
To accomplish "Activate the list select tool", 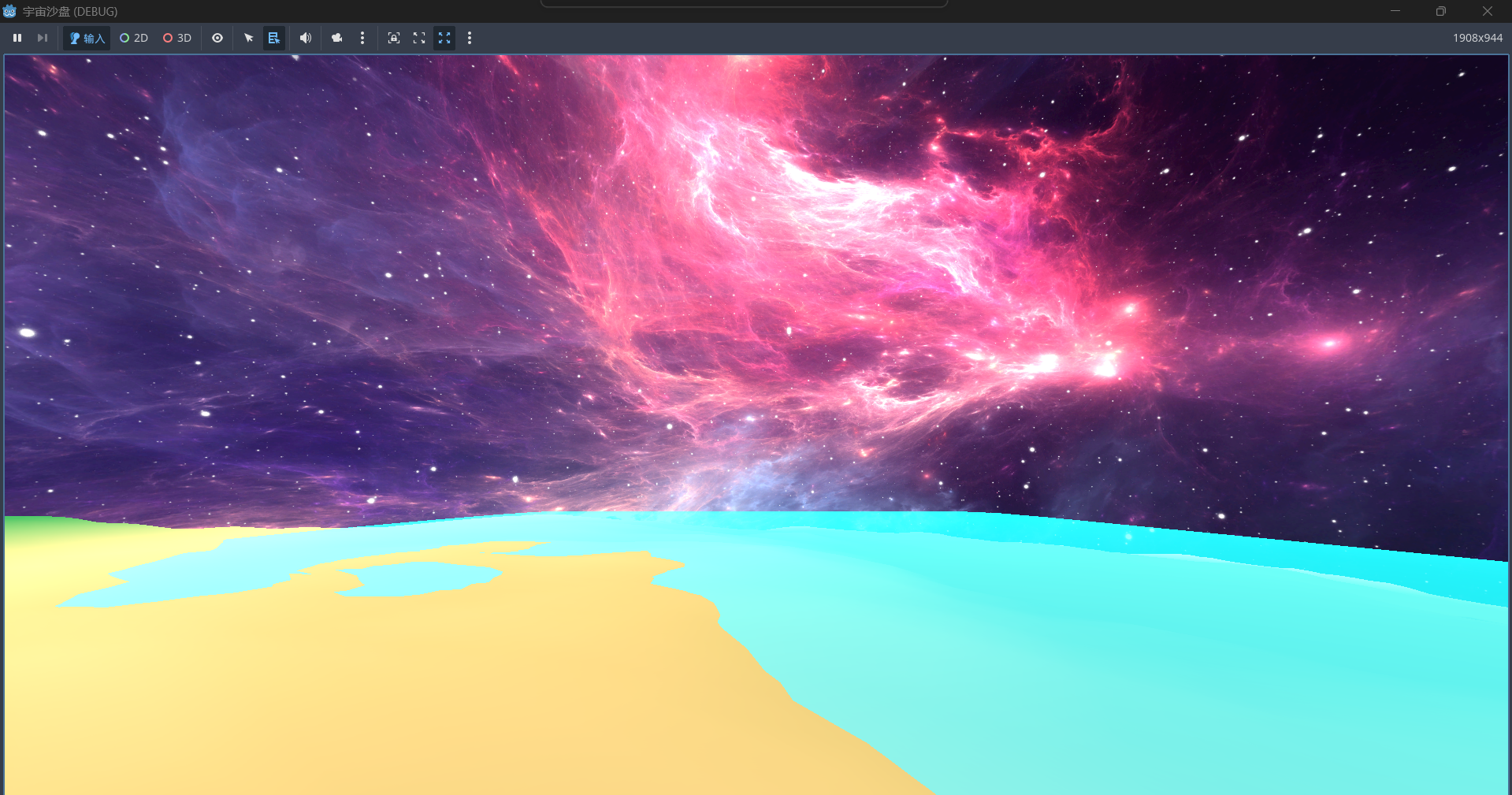I will pos(274,38).
